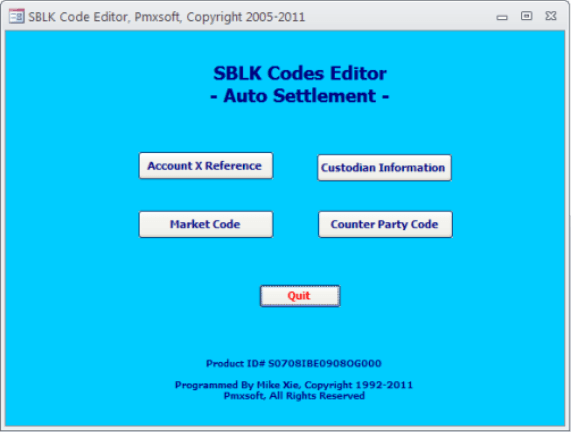Close the SBLK Code Editor window
This screenshot has height=432, width=571.
point(551,16)
